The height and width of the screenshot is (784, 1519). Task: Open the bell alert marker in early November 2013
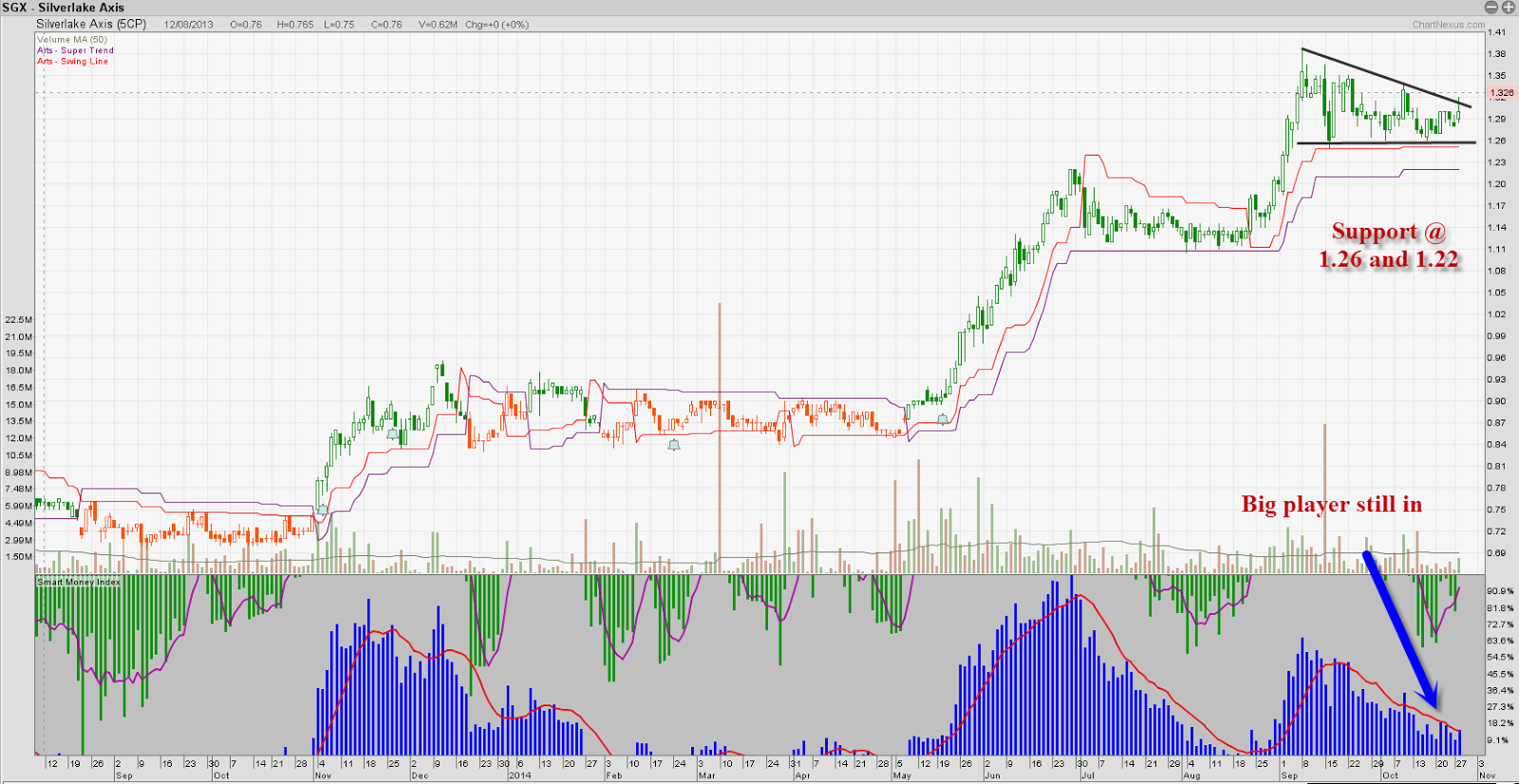[x=323, y=510]
